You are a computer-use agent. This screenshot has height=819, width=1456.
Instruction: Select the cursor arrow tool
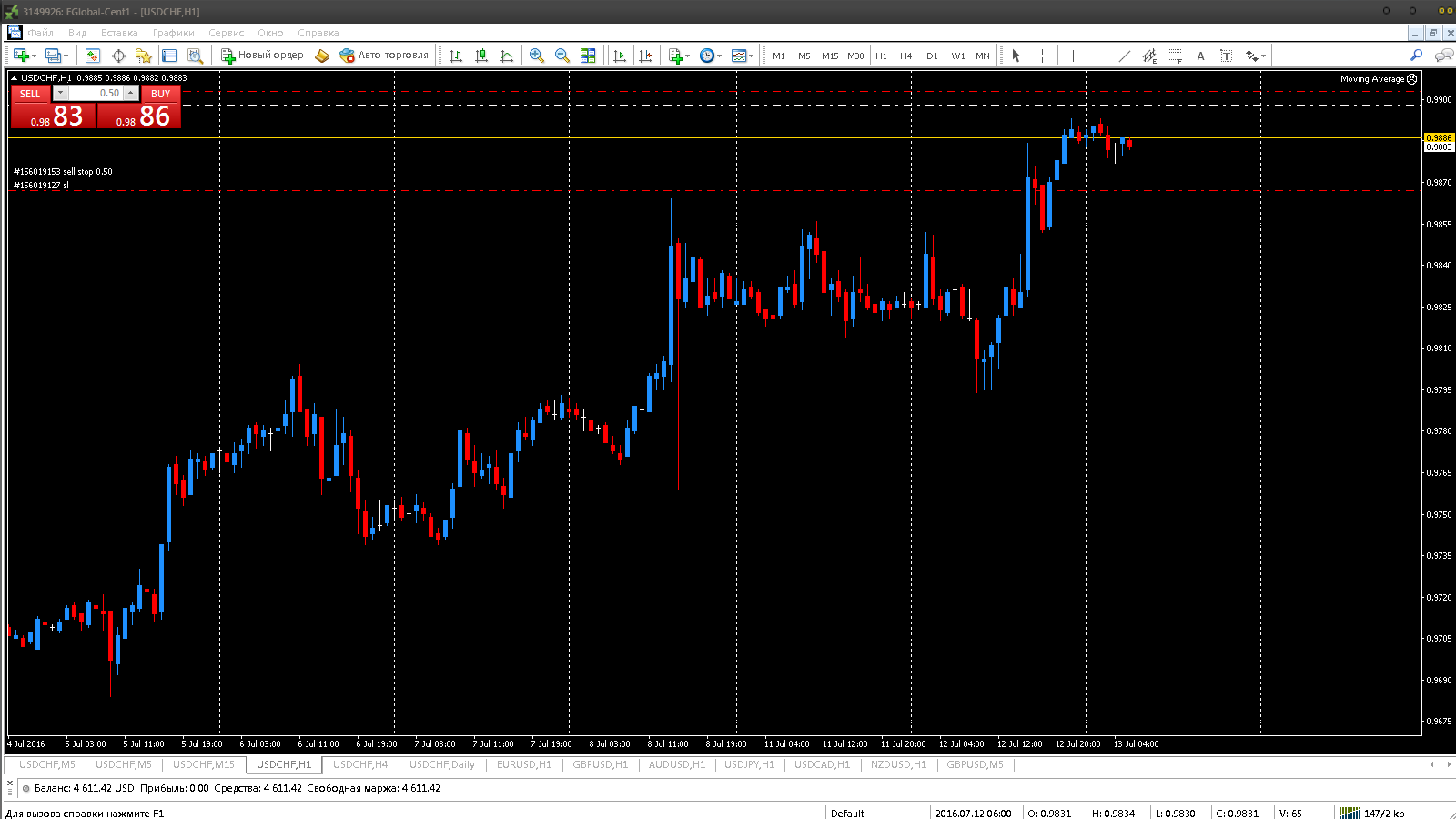(x=1016, y=56)
